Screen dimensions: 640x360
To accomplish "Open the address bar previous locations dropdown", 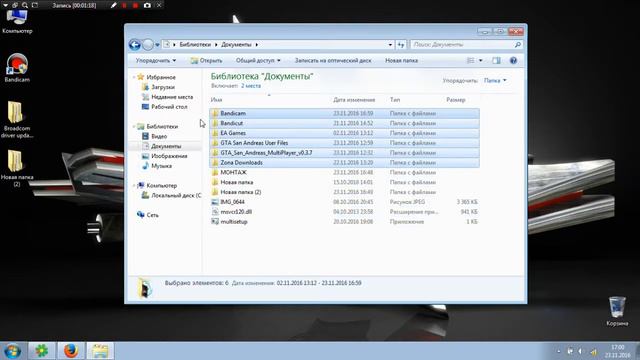I will [390, 44].
